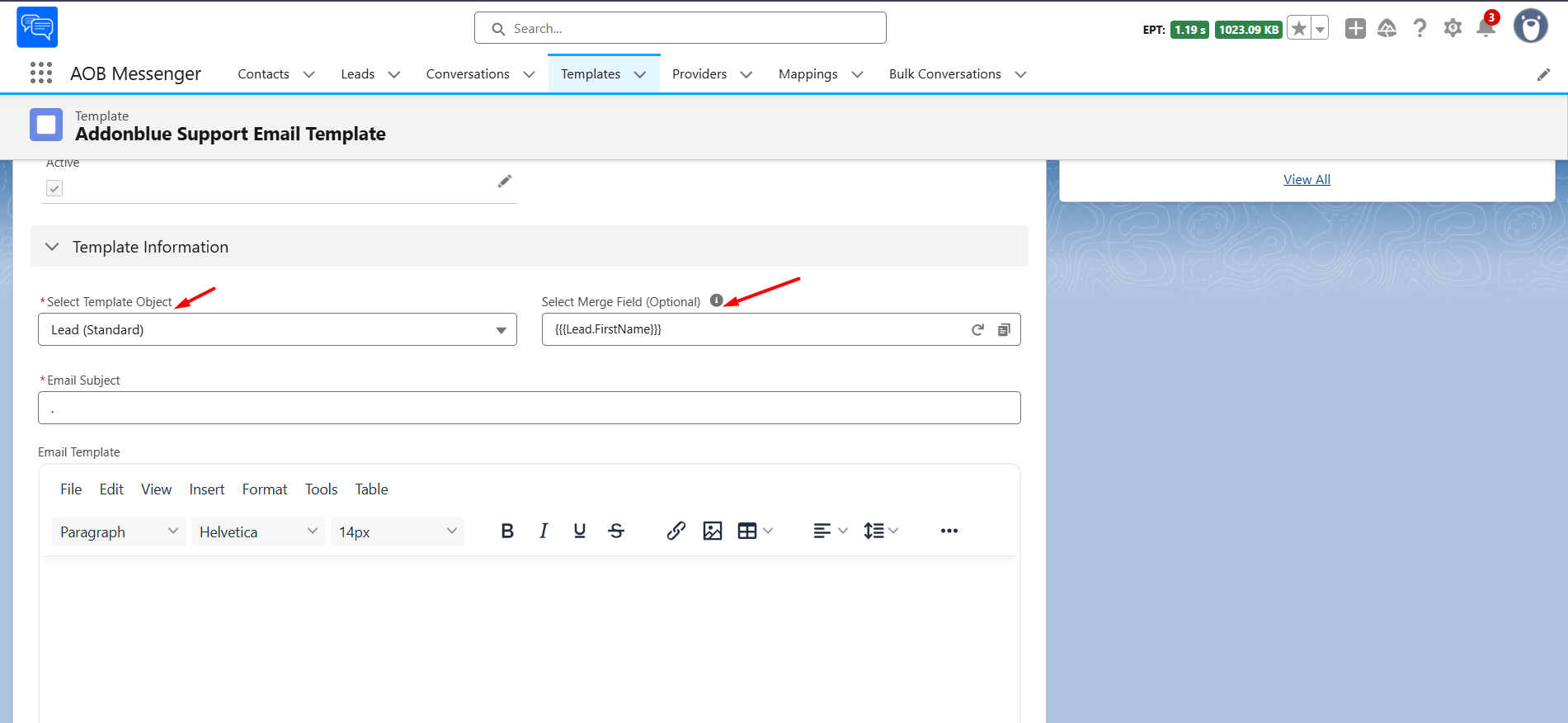The image size is (1568, 723).
Task: Insert a table using the toolbar icon
Action: point(747,531)
